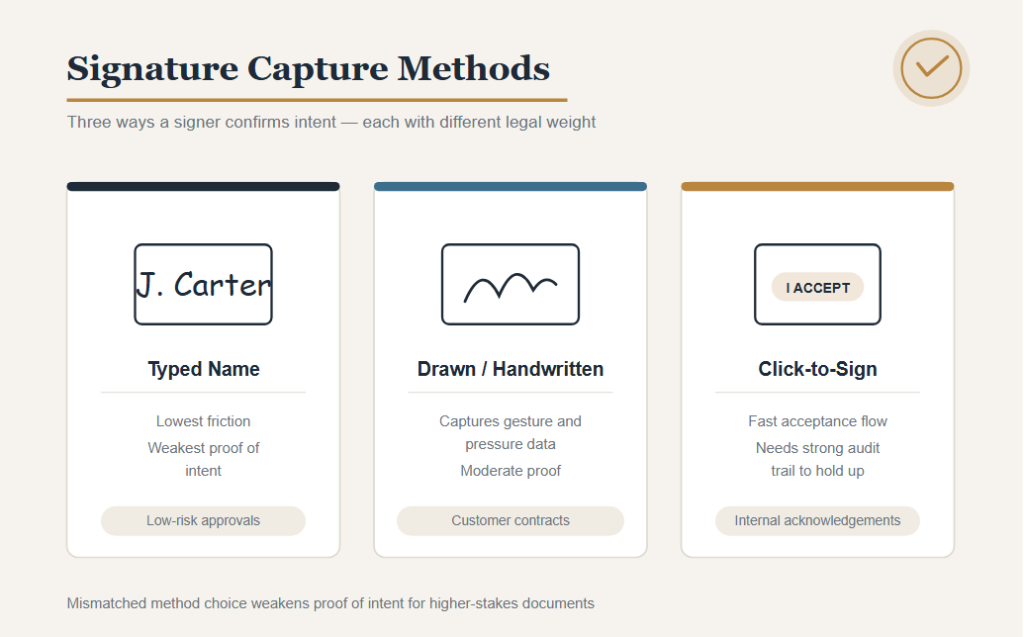
Task: Select the Internal acknowledgements pill
Action: coord(818,521)
